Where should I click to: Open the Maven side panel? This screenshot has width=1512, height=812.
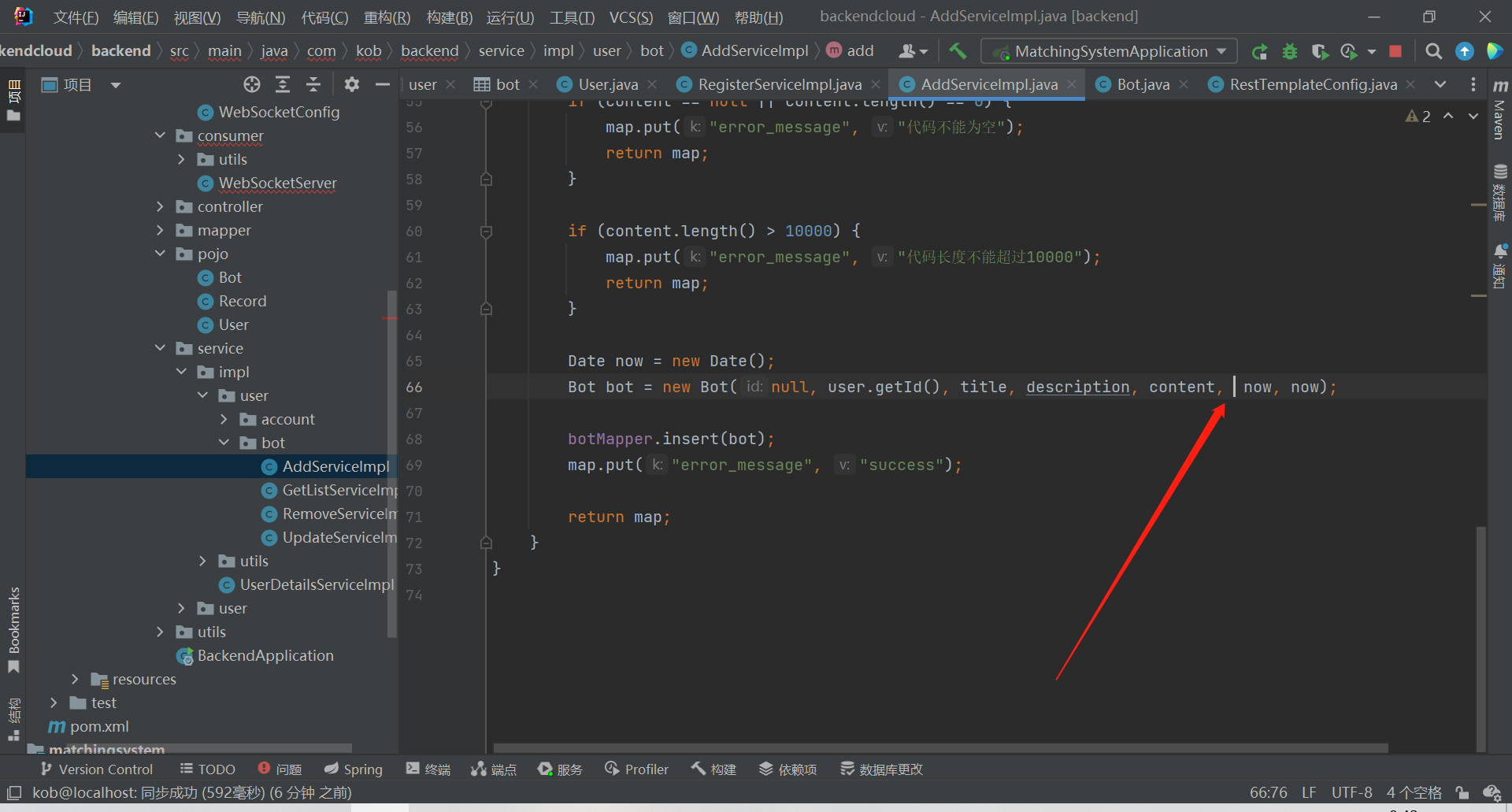(1500, 109)
